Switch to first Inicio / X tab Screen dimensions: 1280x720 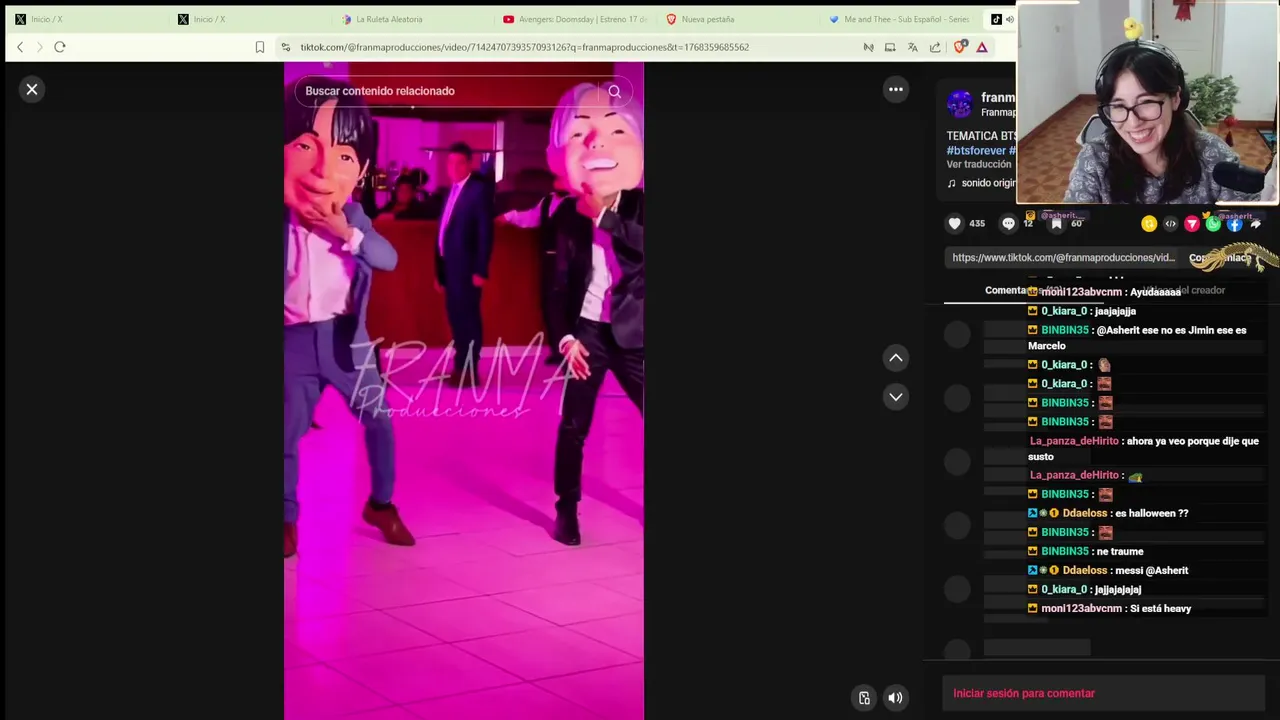[85, 19]
